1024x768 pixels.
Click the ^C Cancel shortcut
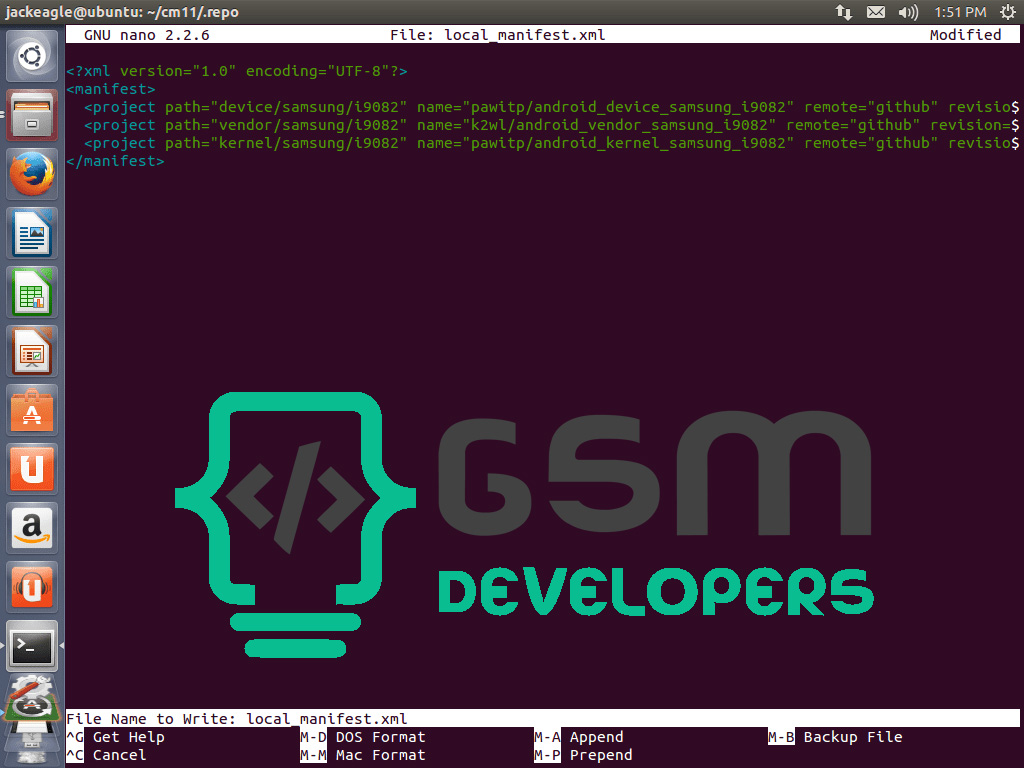tap(106, 755)
